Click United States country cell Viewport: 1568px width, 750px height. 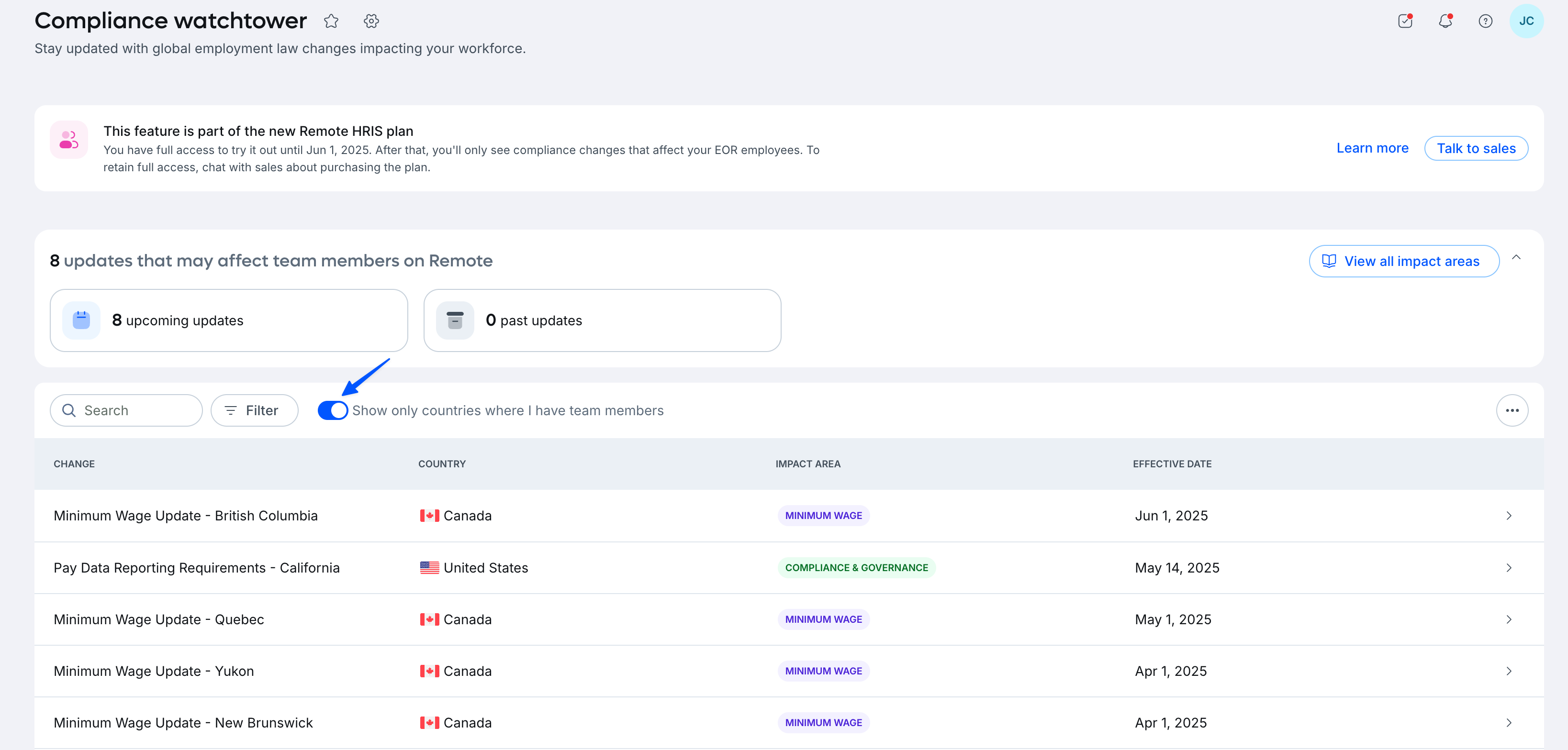pyautogui.click(x=474, y=567)
